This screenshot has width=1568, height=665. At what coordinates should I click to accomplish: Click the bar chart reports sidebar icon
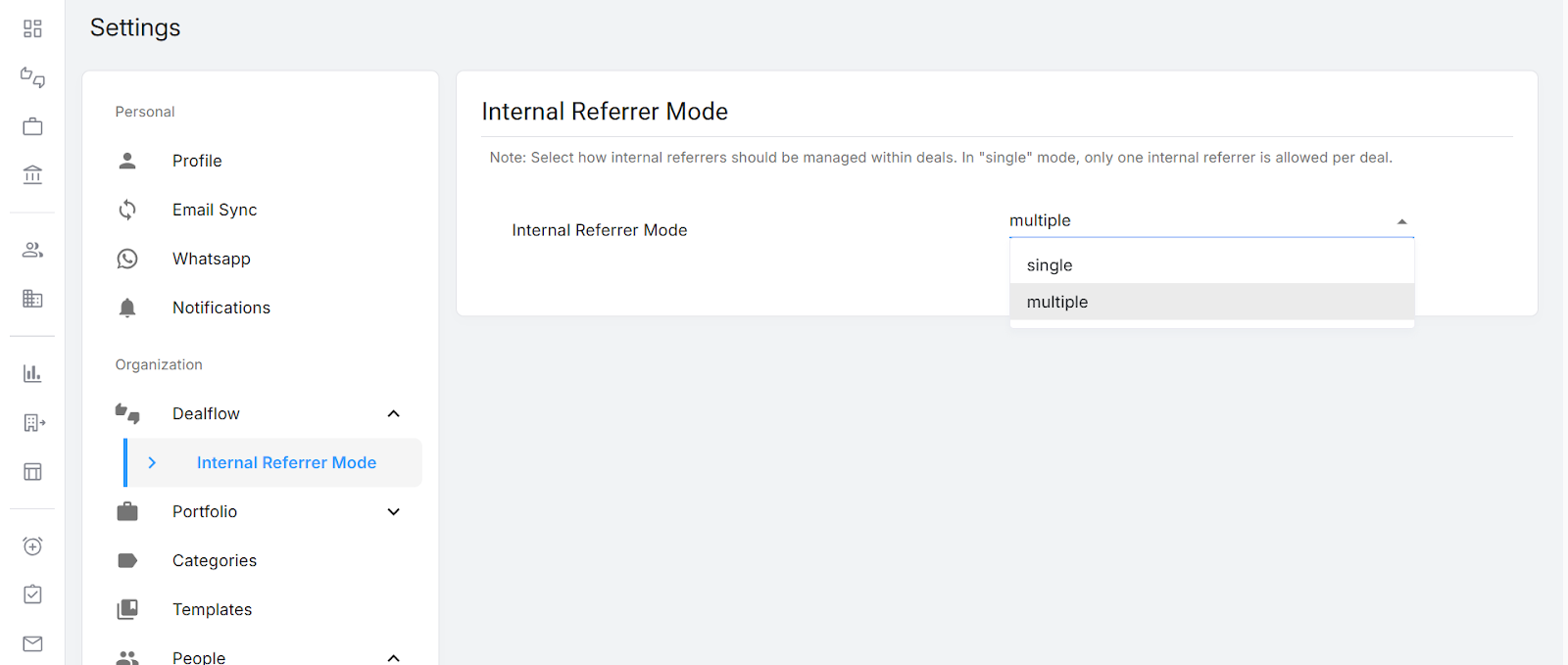32,373
